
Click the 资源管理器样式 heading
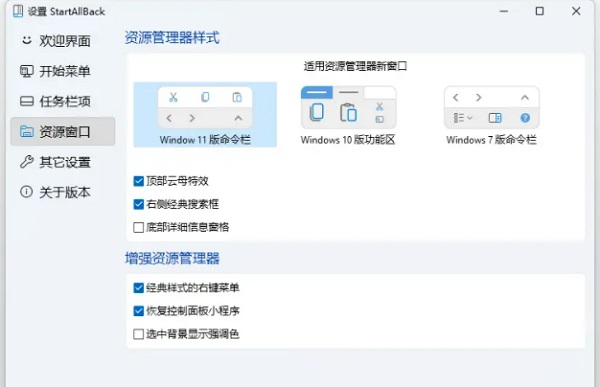coord(172,38)
